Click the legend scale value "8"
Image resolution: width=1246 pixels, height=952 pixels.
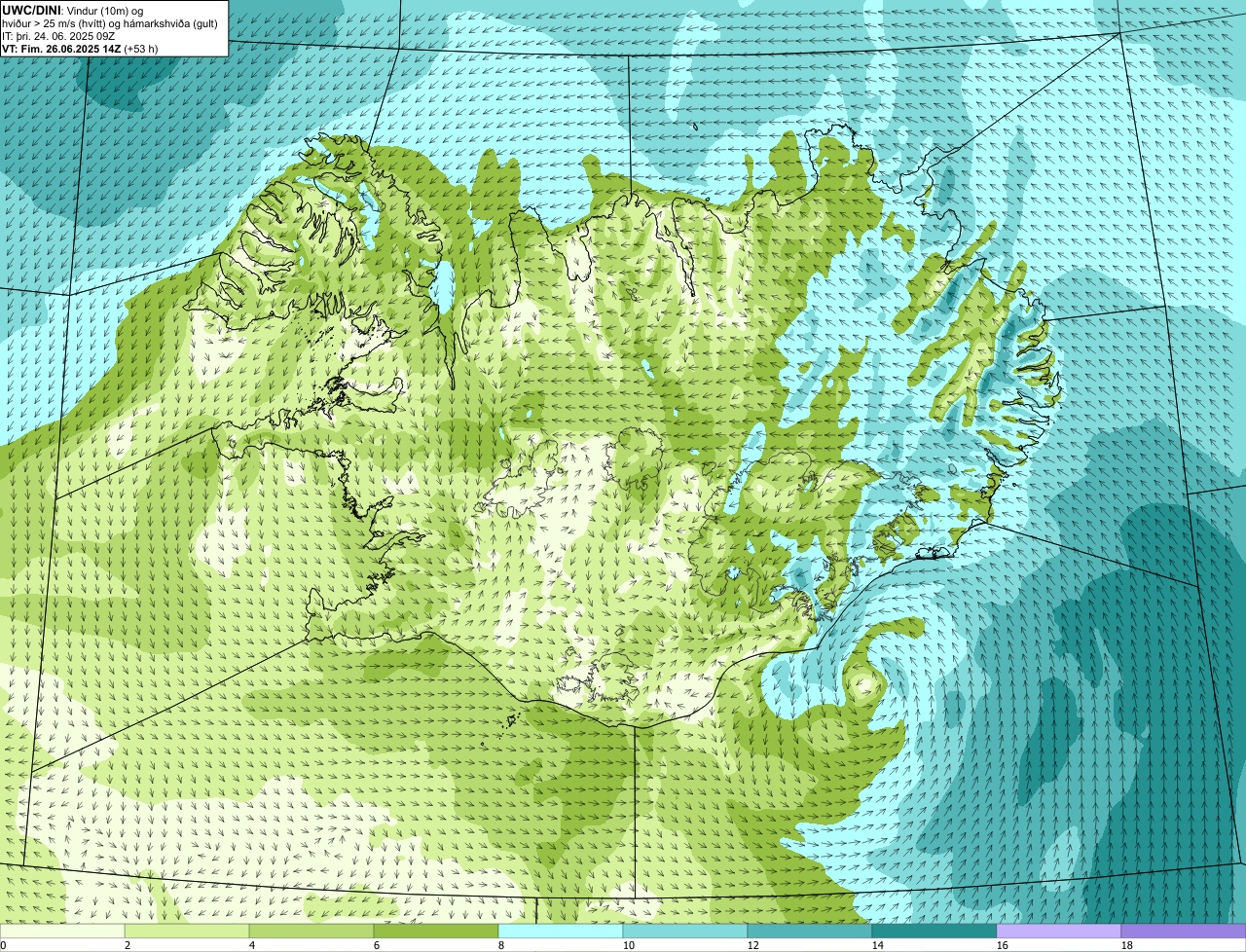(x=501, y=945)
